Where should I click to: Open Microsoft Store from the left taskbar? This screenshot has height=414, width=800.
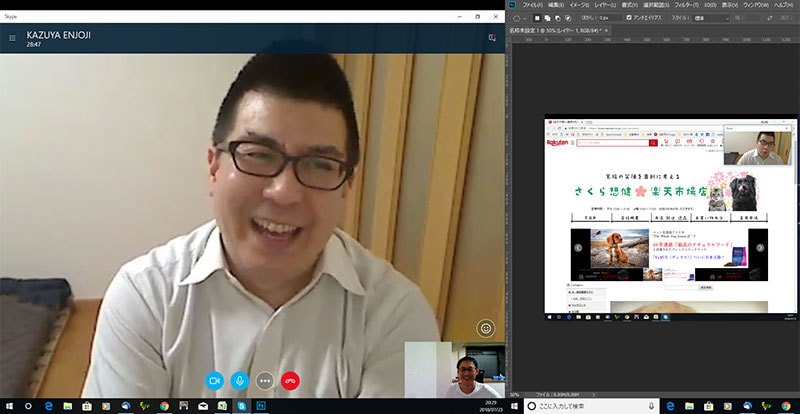pyautogui.click(x=87, y=406)
